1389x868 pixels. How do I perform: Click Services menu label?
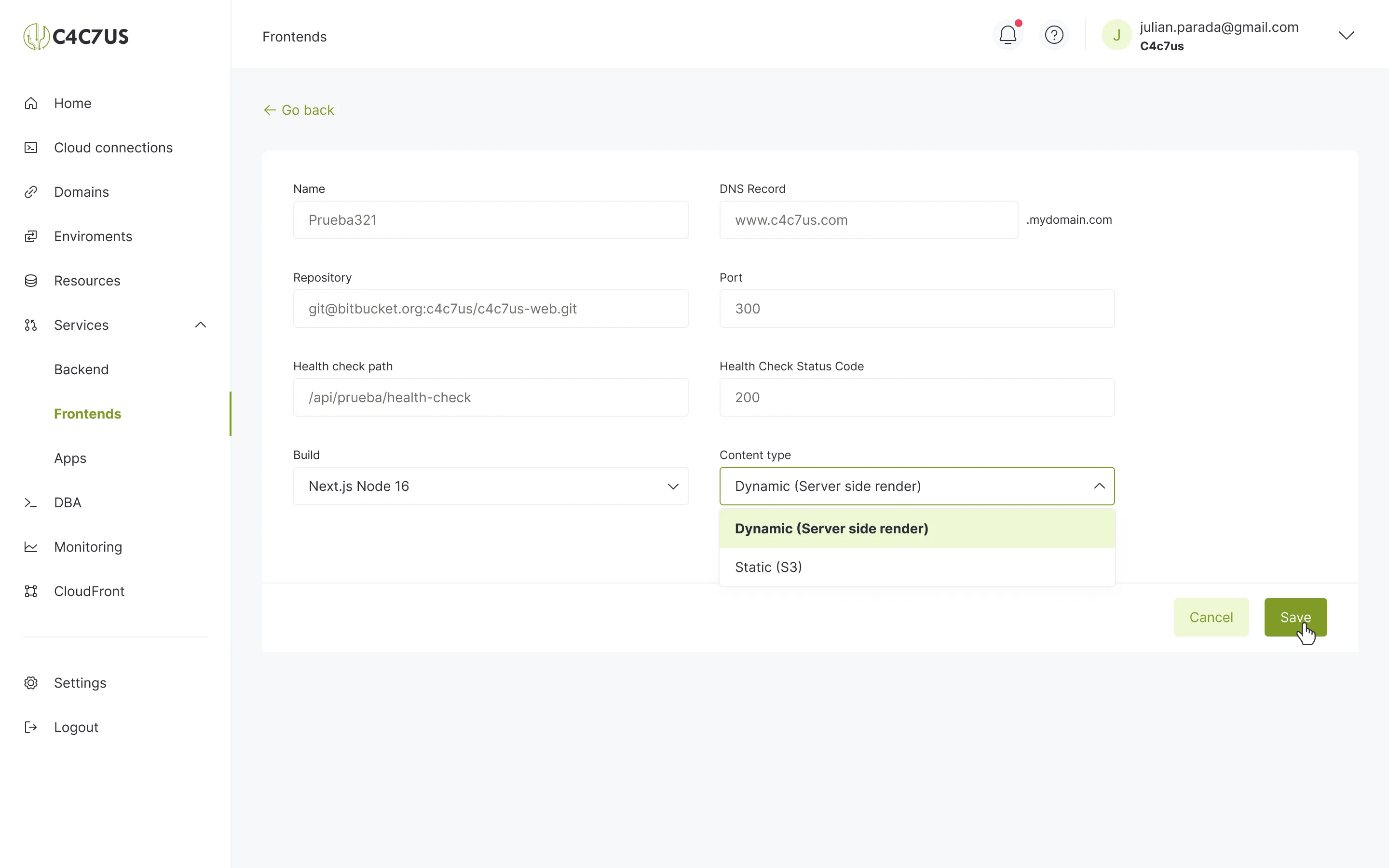coord(81,325)
